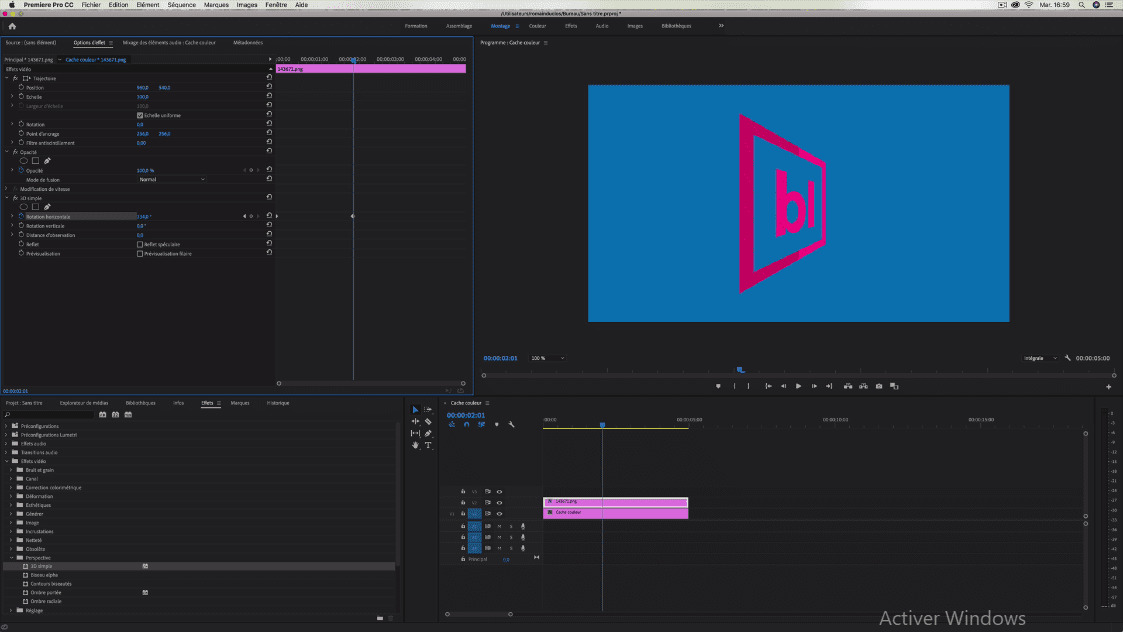Image resolution: width=1123 pixels, height=632 pixels.
Task: Select the Slip tool
Action: pyautogui.click(x=415, y=433)
